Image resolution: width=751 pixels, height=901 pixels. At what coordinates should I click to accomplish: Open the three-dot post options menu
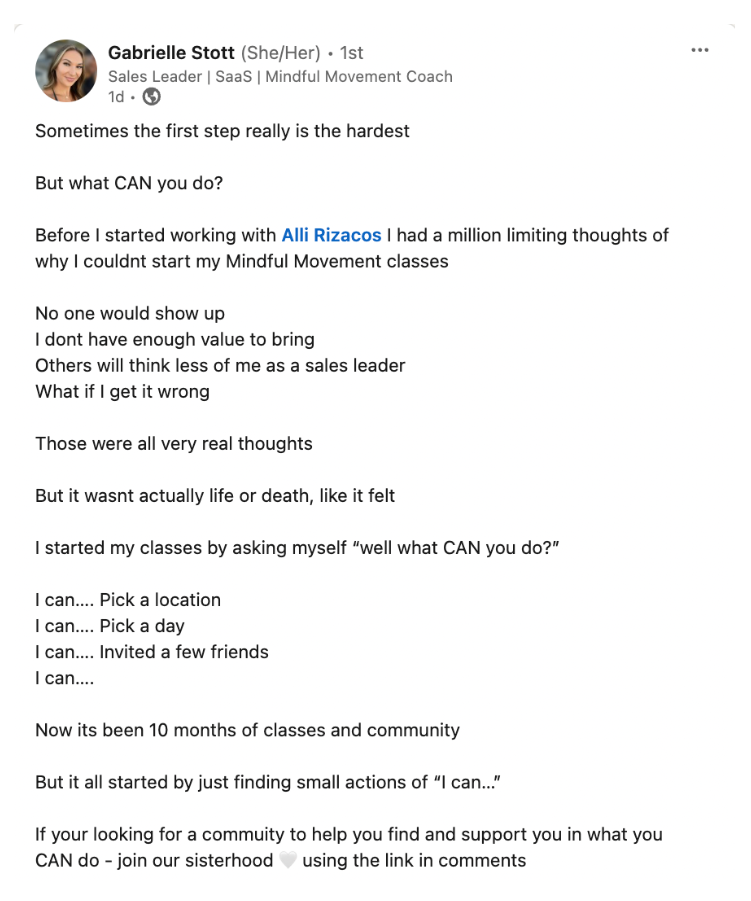699,51
